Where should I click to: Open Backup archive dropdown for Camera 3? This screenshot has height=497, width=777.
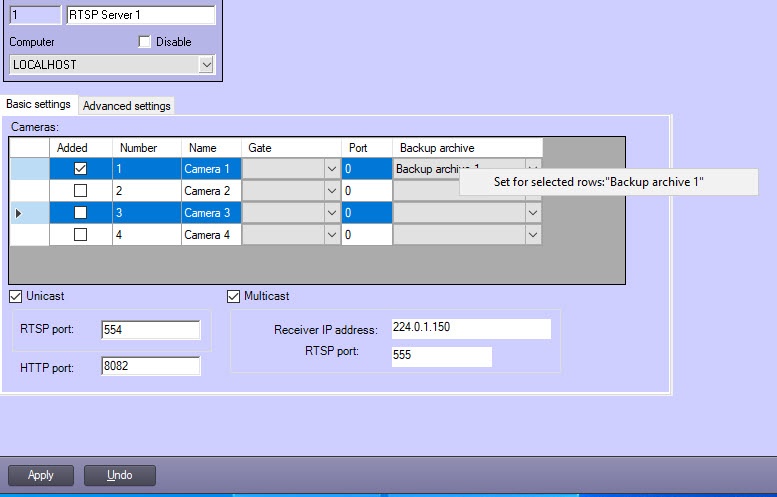point(533,213)
